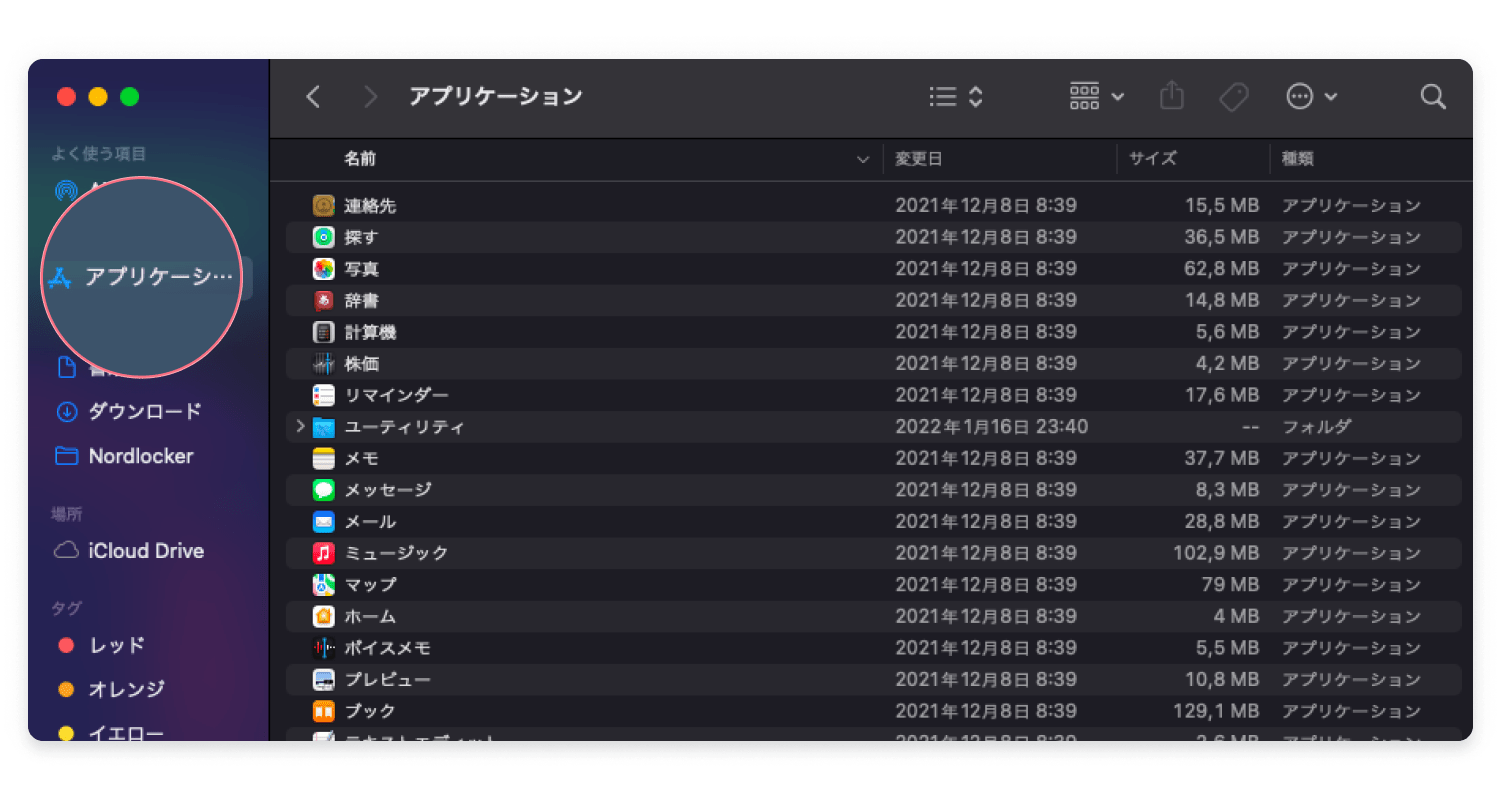Click the Share toolbar icon
The height and width of the screenshot is (800, 1500).
[1172, 96]
